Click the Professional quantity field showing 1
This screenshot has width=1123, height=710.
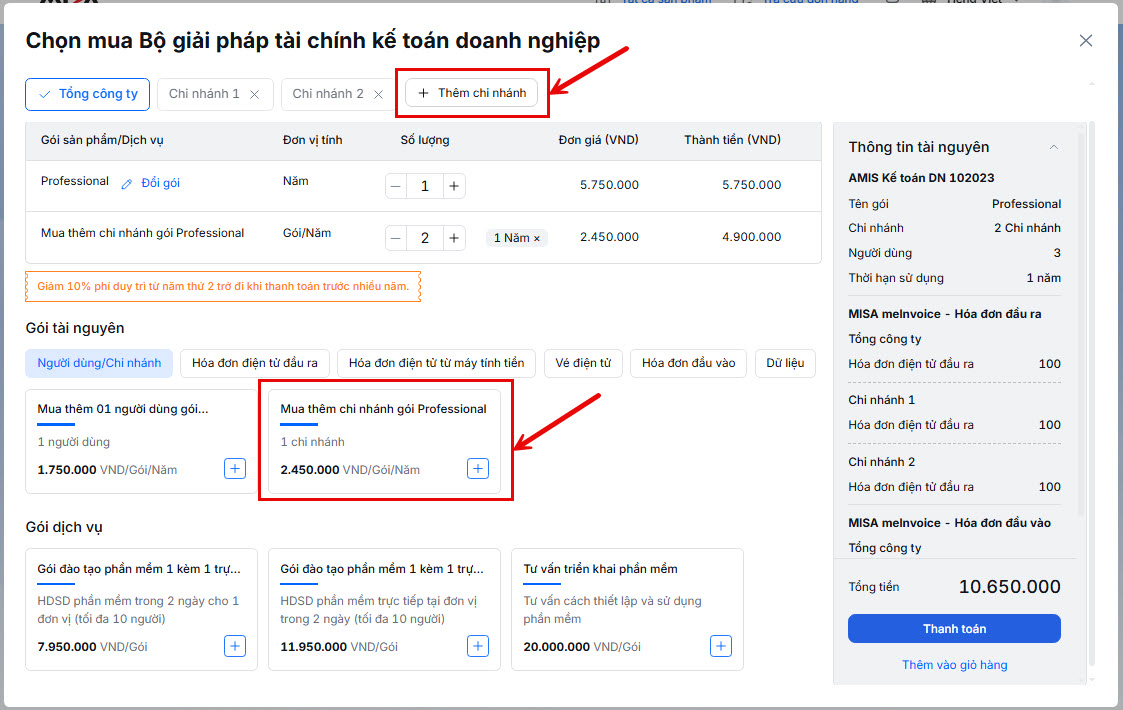tap(425, 186)
